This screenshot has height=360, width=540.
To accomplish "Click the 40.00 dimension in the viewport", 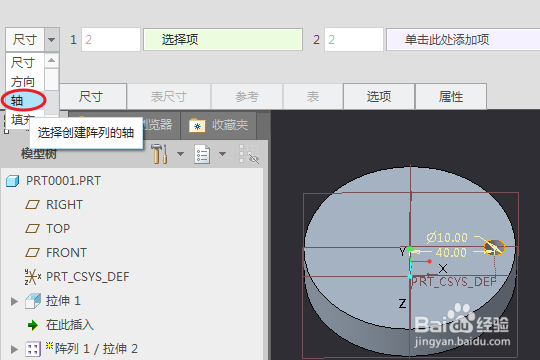I will coord(451,253).
